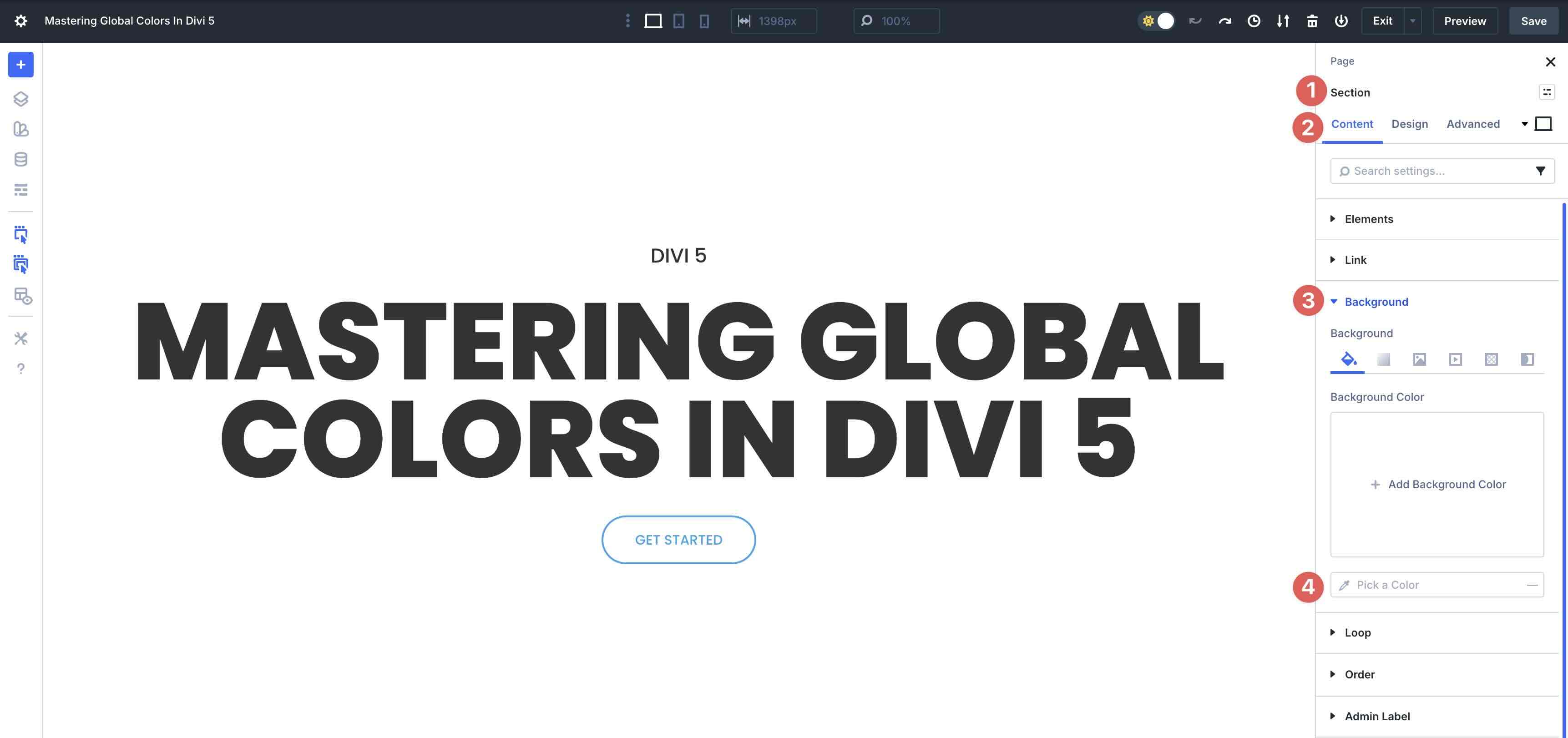Open the help question mark icon
Screen dimensions: 1568x738
point(20,369)
